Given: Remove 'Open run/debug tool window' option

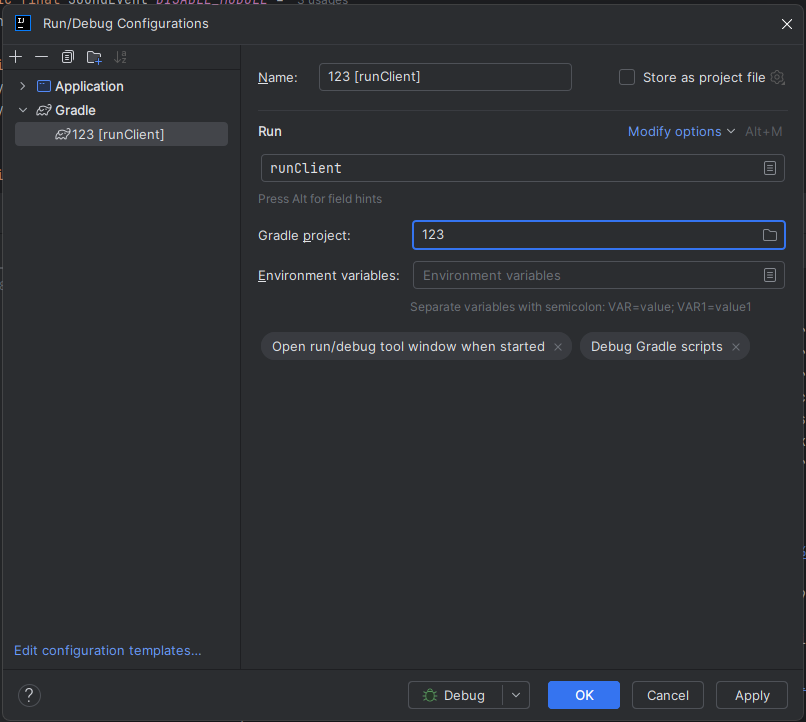Looking at the screenshot, I should [x=558, y=347].
